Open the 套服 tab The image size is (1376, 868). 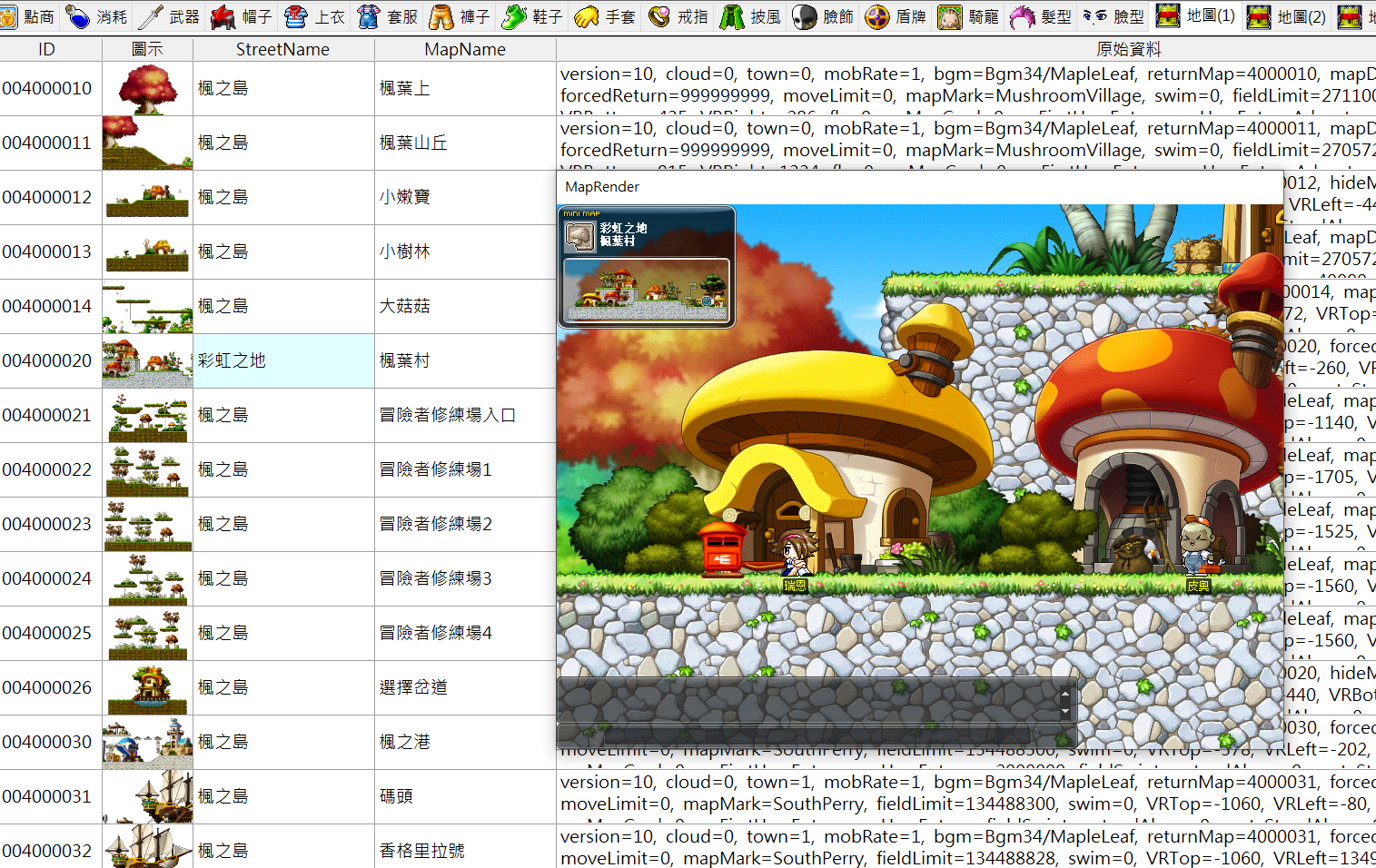pos(388,16)
